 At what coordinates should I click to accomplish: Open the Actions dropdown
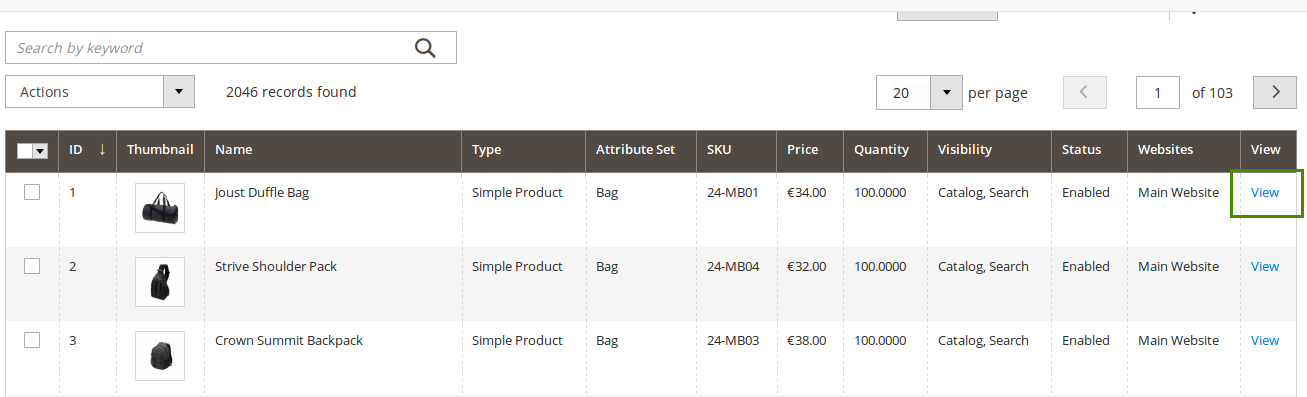(100, 92)
